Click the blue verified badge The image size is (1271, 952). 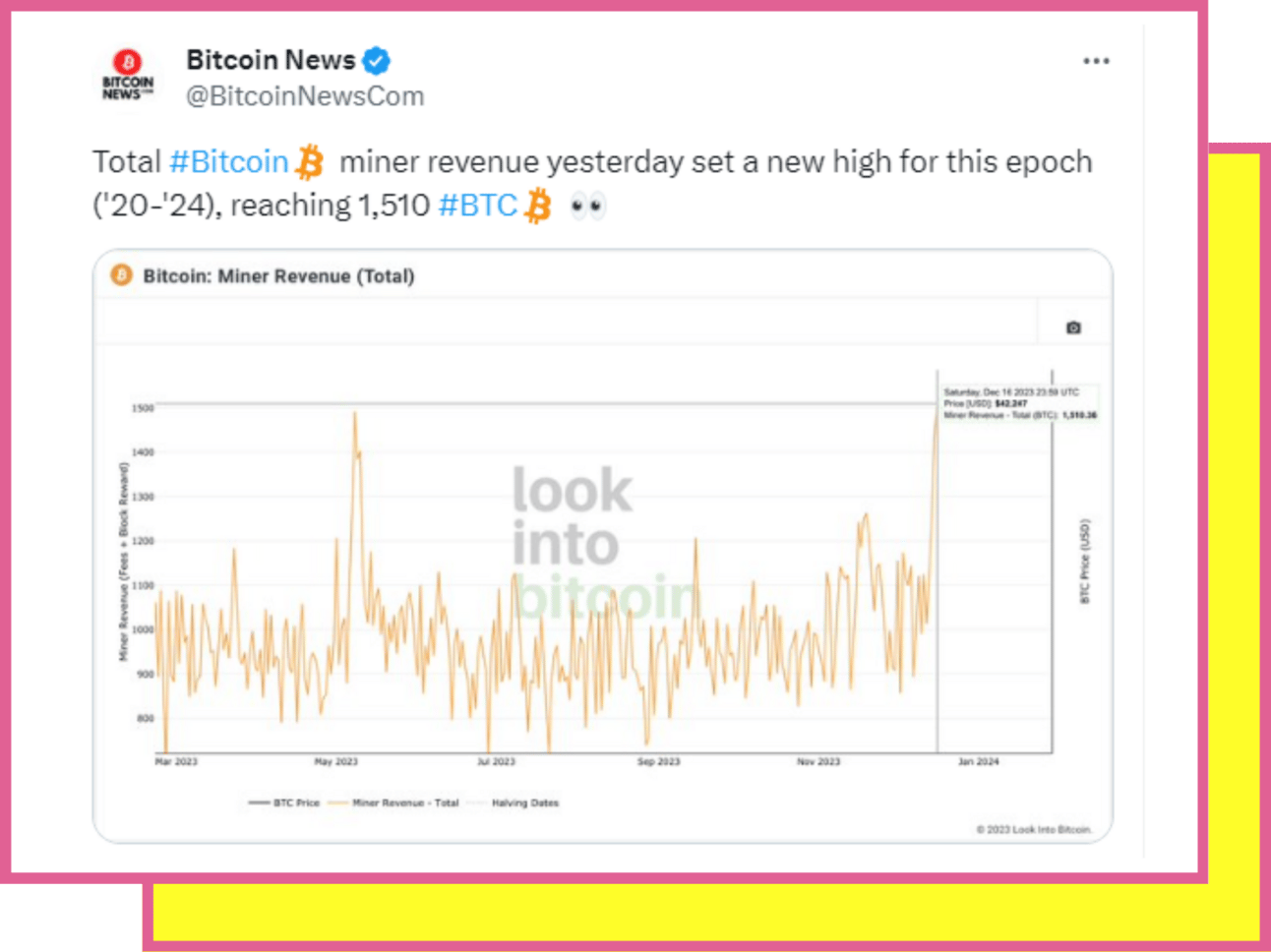click(x=376, y=61)
